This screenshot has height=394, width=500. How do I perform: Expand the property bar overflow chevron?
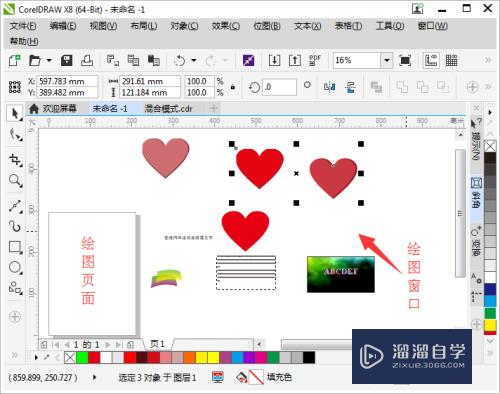(488, 87)
